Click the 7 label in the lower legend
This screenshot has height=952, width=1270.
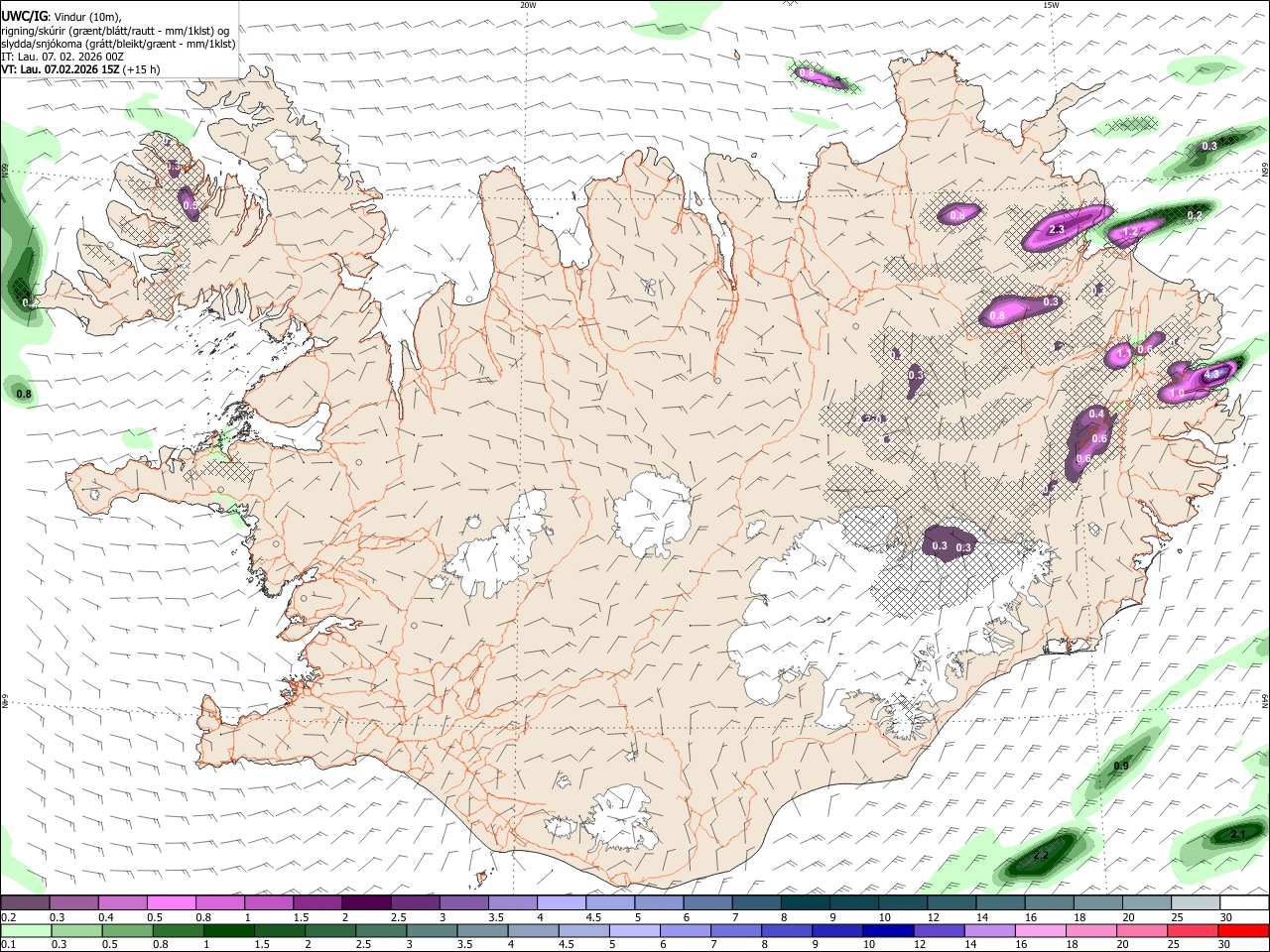click(712, 945)
